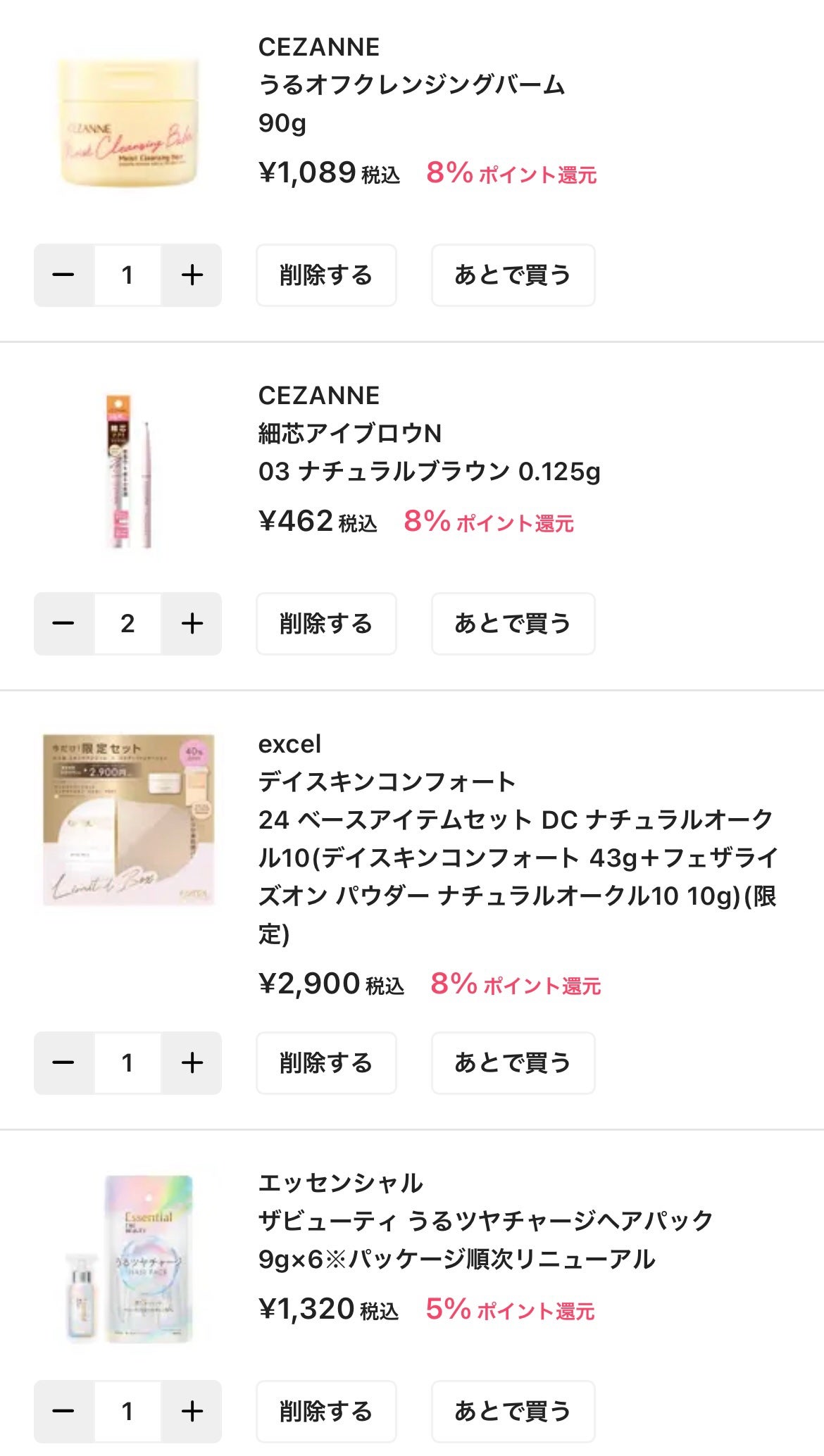
Task: View the eyebrow pencil product photo
Action: pyautogui.click(x=128, y=472)
